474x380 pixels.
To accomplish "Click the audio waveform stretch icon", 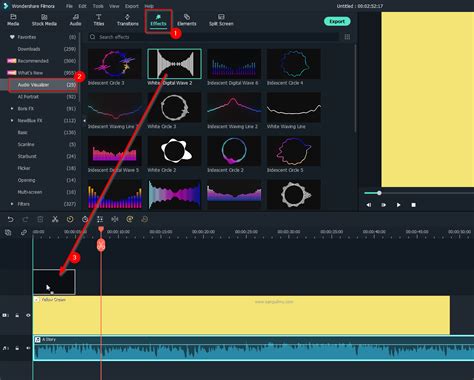I will (x=115, y=219).
